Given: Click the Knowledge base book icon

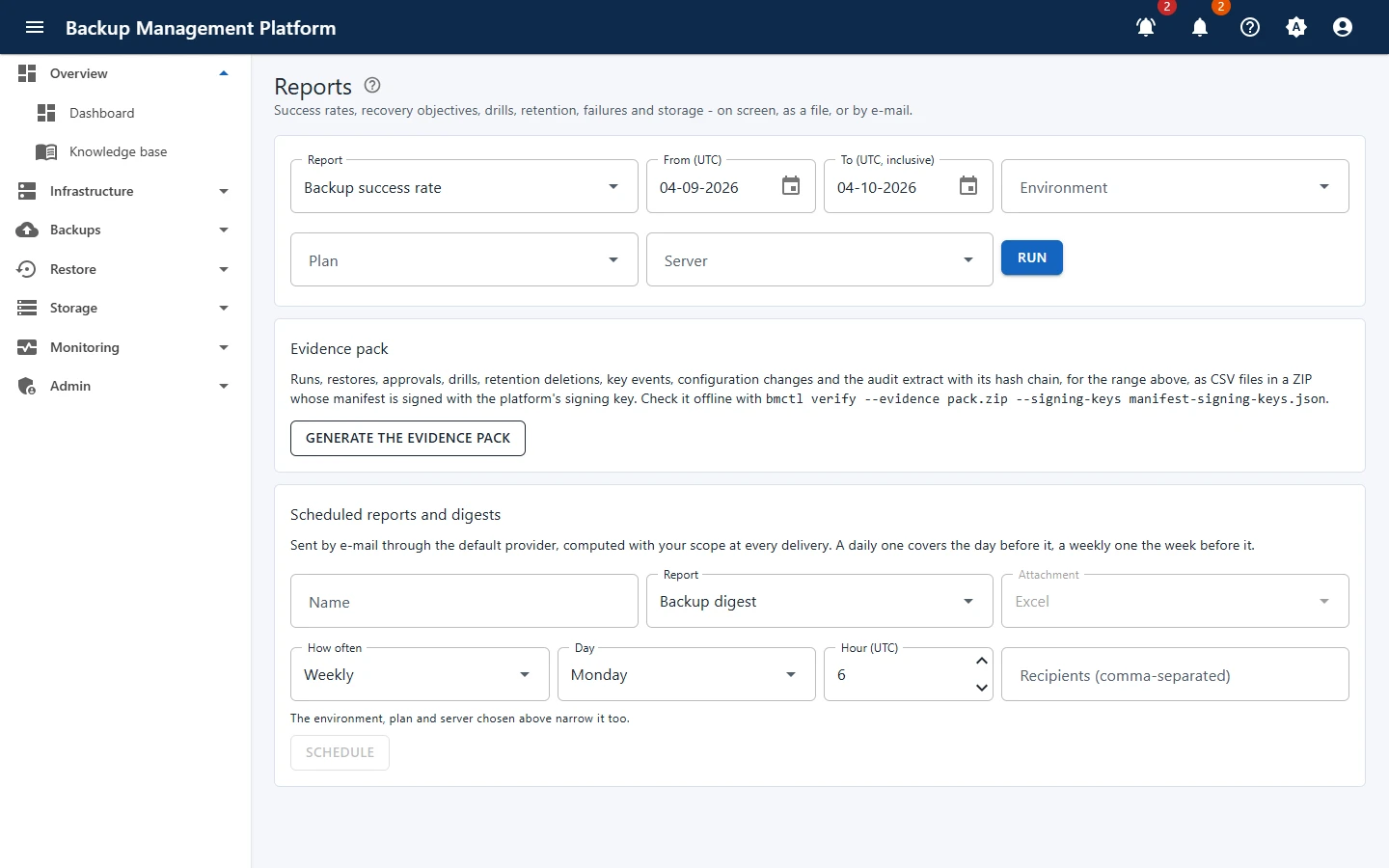Looking at the screenshot, I should coord(46,151).
